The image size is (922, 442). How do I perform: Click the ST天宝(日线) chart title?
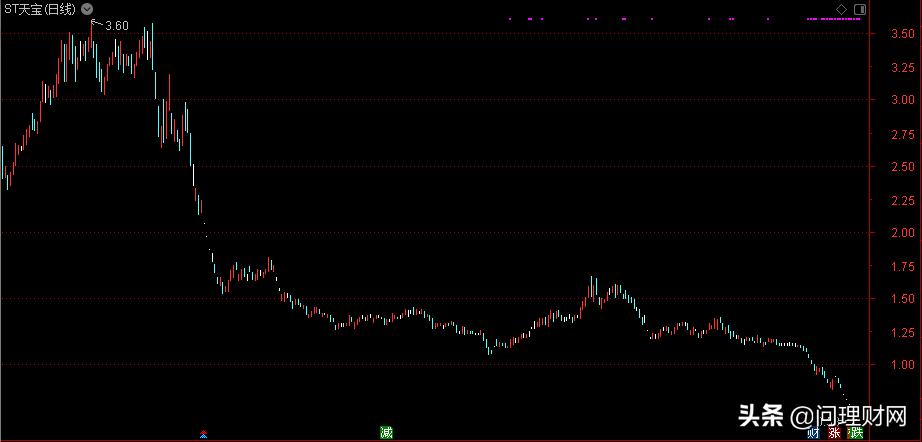pyautogui.click(x=39, y=10)
